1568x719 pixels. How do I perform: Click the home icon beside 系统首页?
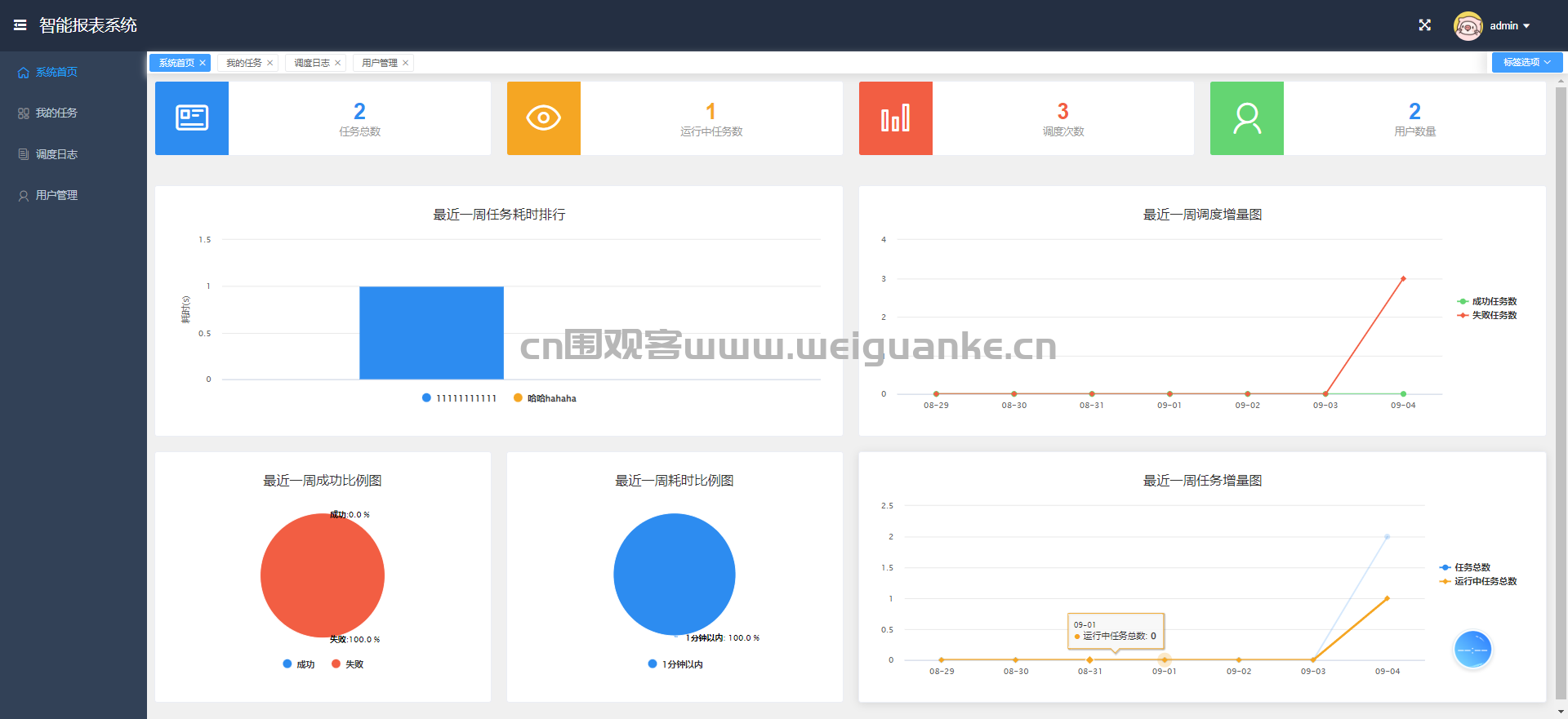click(x=24, y=73)
